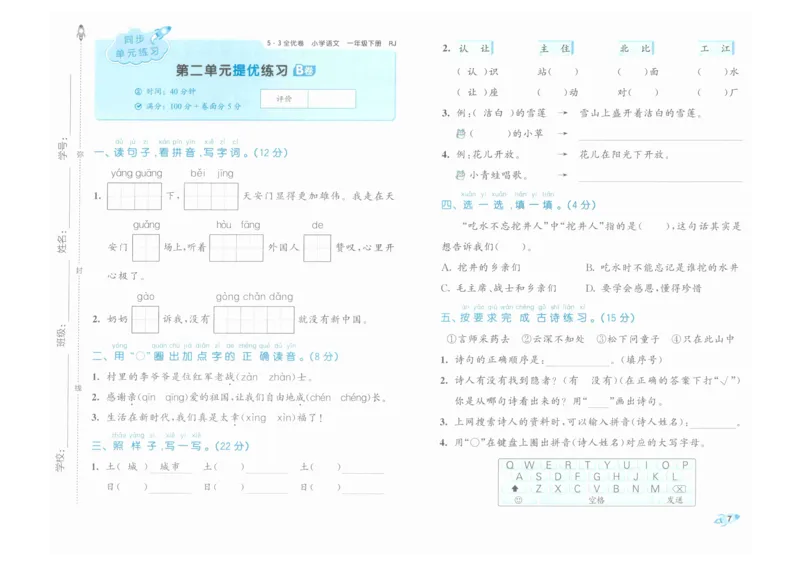Viewport: 800px width, 566px height.
Task: Click the heading 三、照样子,写一写
Action: click(x=170, y=446)
